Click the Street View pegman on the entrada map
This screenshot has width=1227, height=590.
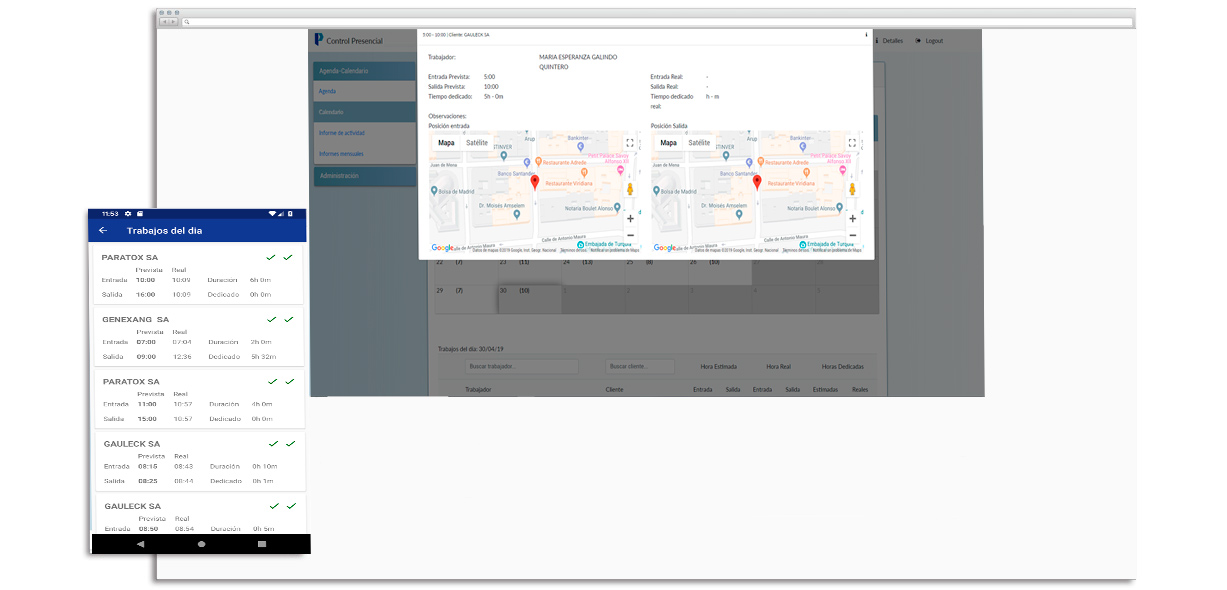click(x=630, y=189)
